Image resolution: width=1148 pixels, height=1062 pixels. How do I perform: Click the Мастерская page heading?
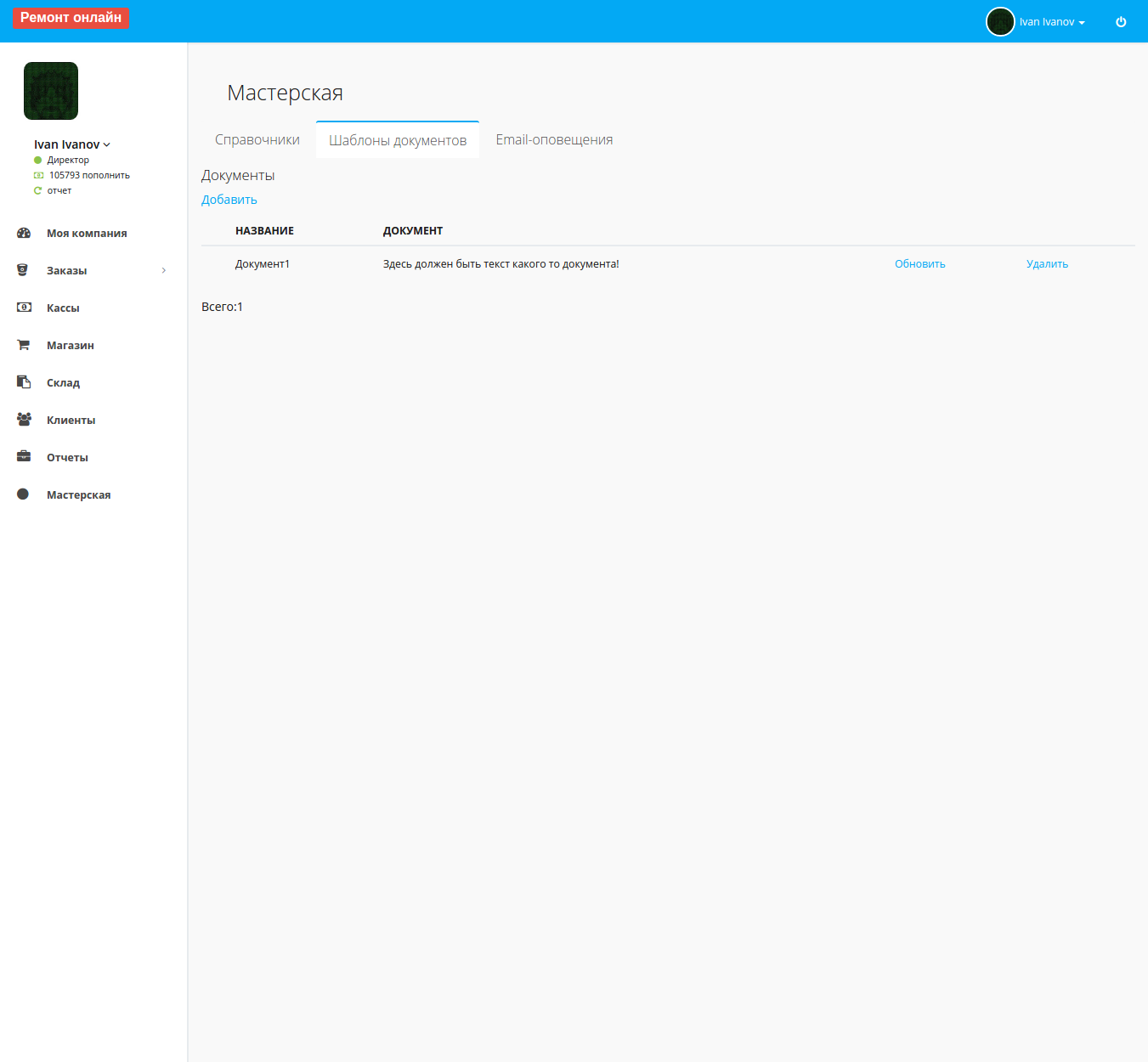coord(286,93)
